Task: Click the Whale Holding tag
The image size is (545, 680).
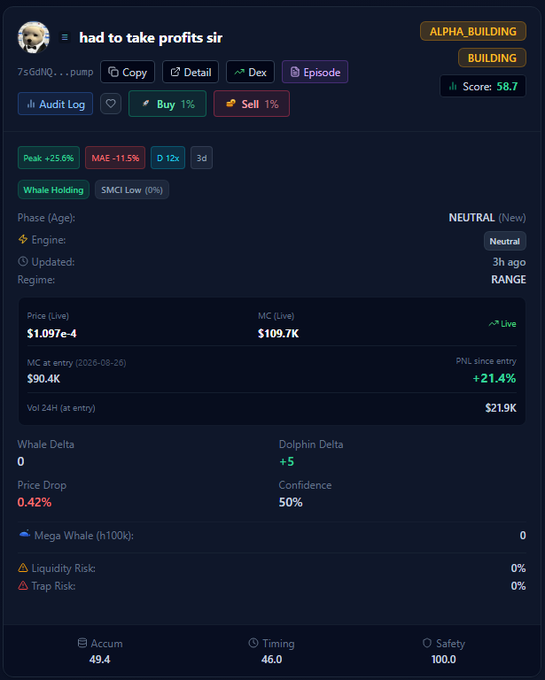Action: pyautogui.click(x=53, y=190)
